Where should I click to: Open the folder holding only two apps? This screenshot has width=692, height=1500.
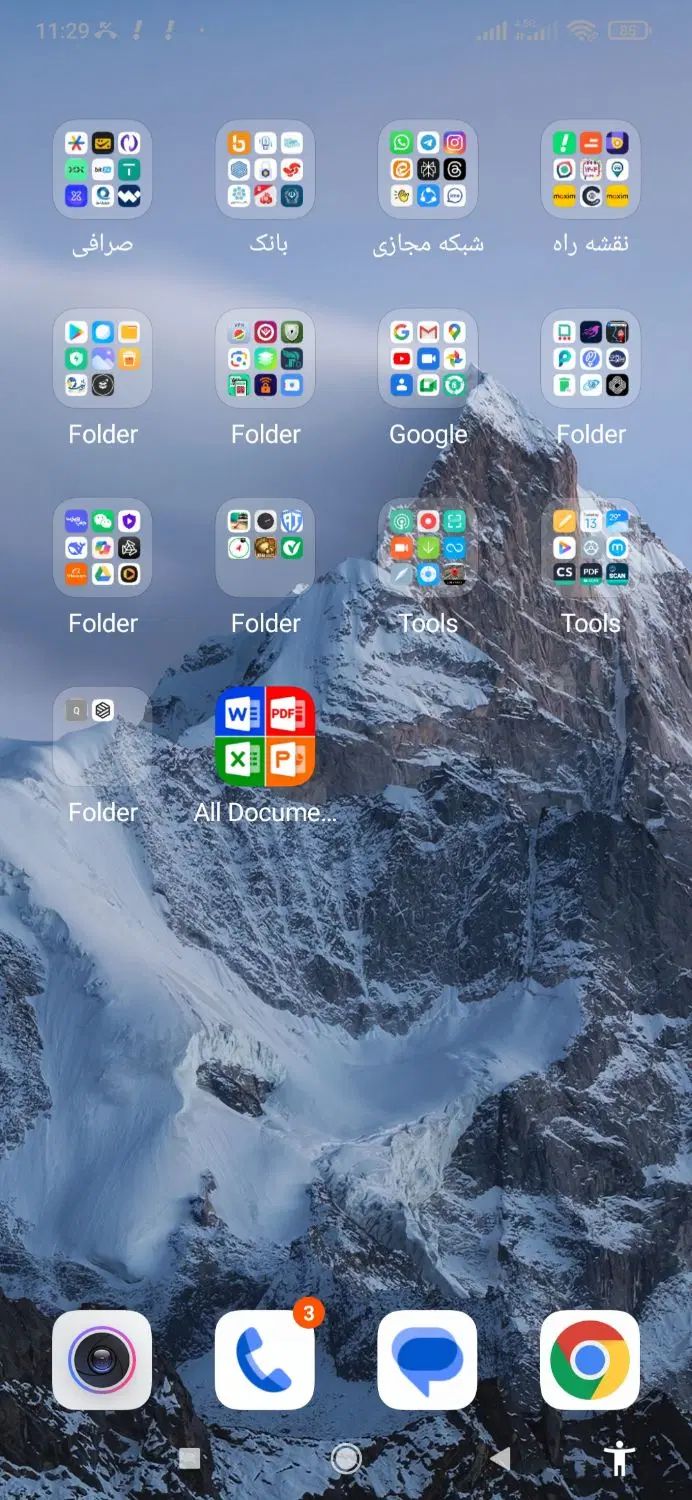pos(102,736)
